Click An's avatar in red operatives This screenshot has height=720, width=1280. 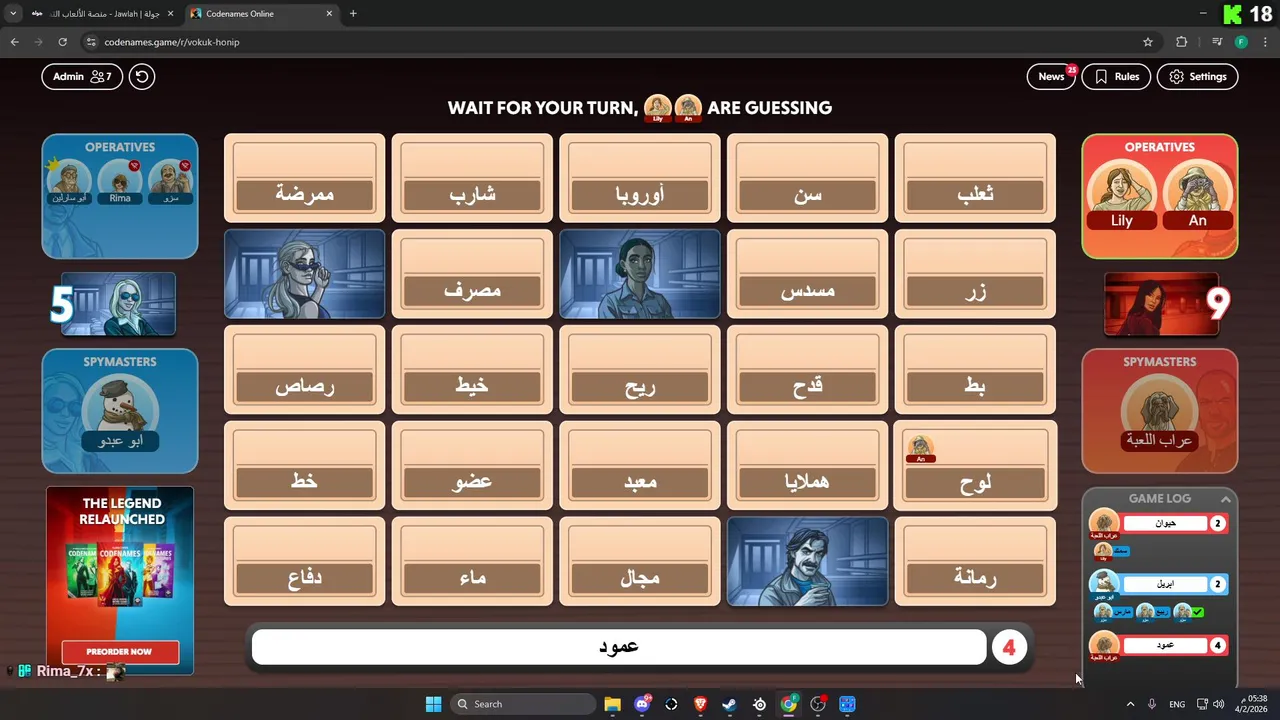coord(1197,192)
